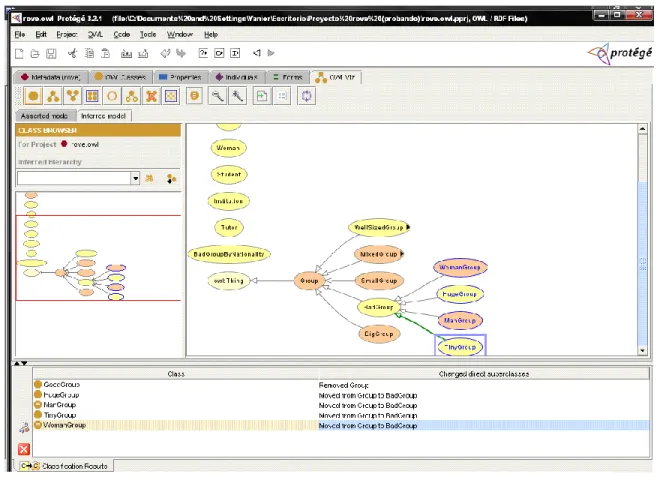Switch to the Asserted model tab

point(45,116)
